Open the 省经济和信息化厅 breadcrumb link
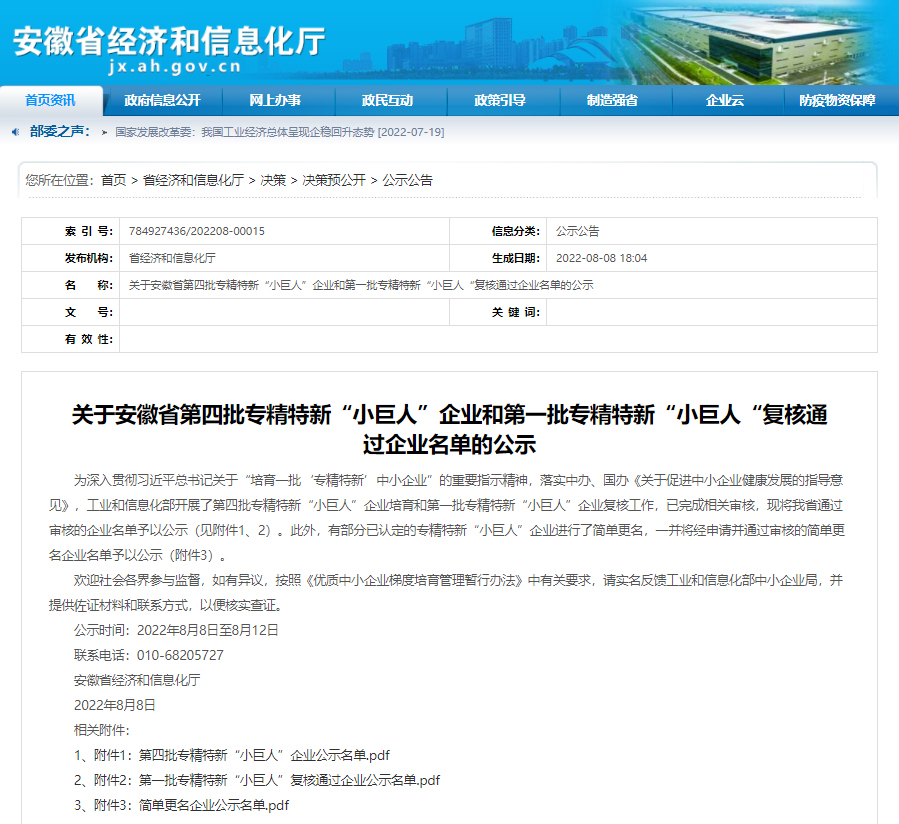Screen dimensions: 899x824 [x=193, y=180]
